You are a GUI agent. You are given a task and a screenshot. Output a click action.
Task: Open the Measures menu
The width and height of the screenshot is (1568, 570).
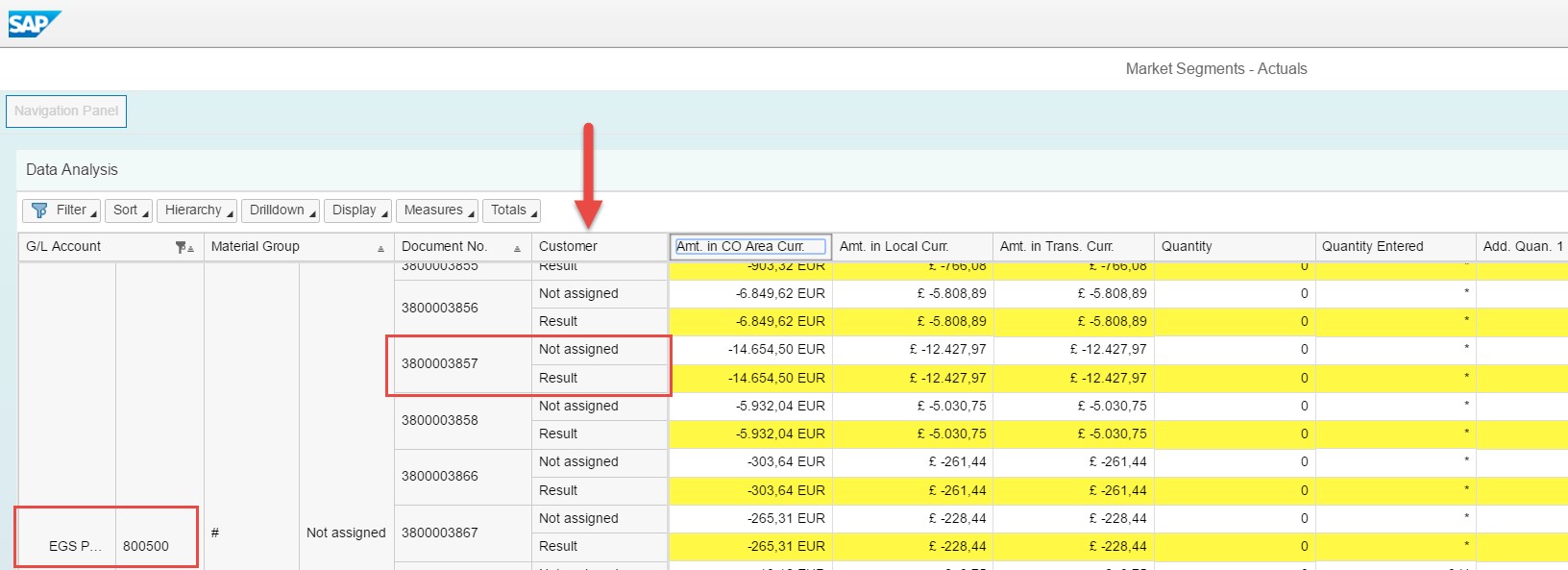pos(436,211)
